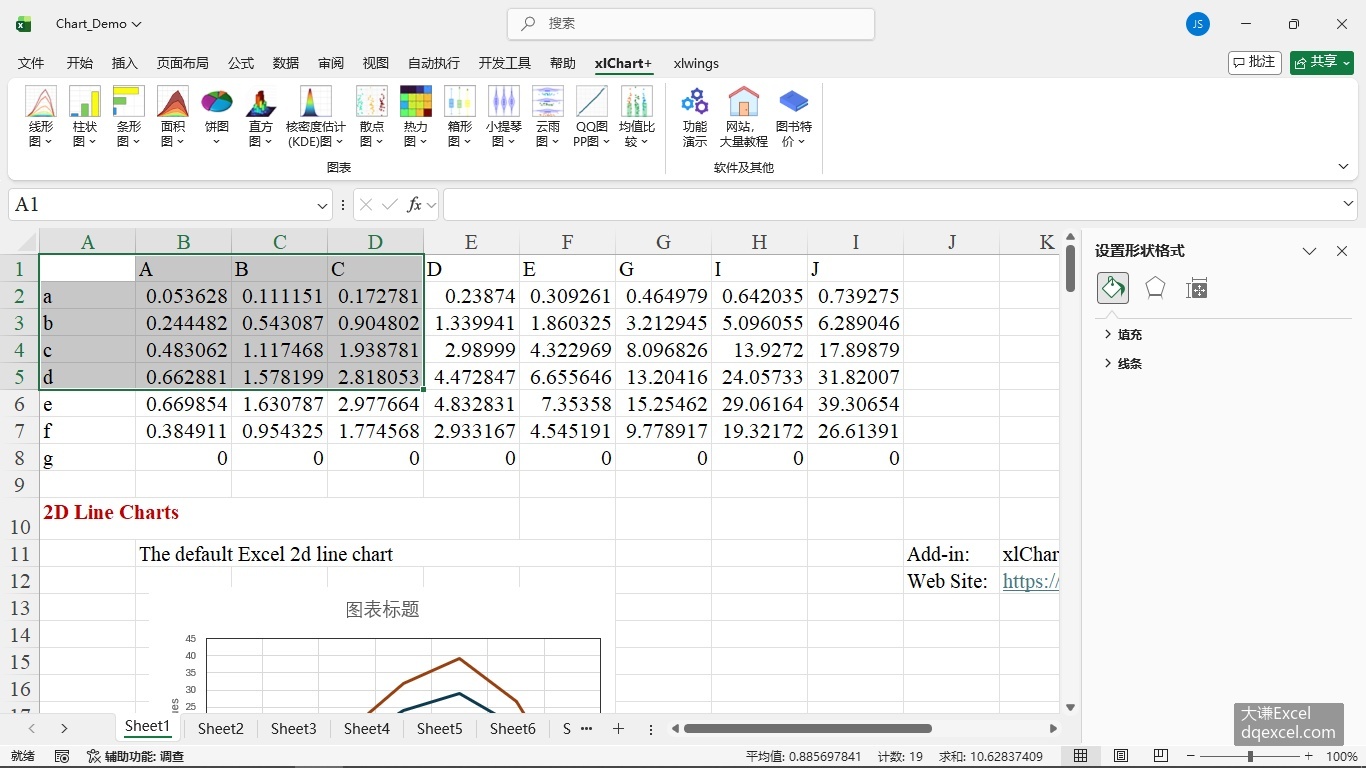Select row 8 header

19,458
